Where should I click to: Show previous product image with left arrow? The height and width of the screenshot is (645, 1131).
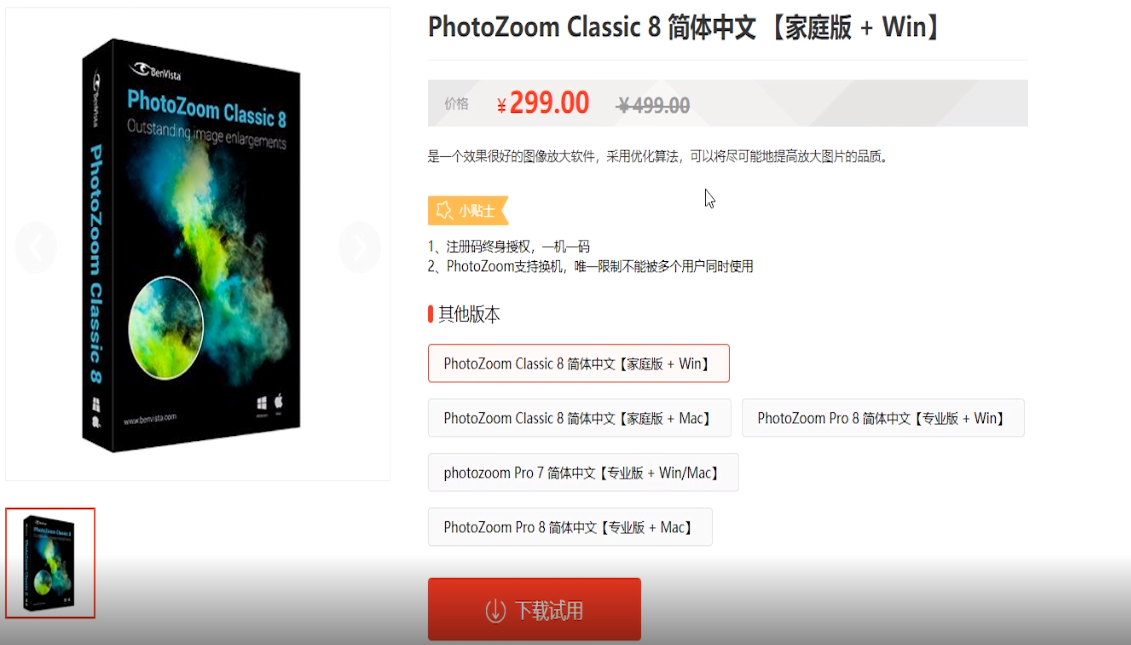point(36,247)
